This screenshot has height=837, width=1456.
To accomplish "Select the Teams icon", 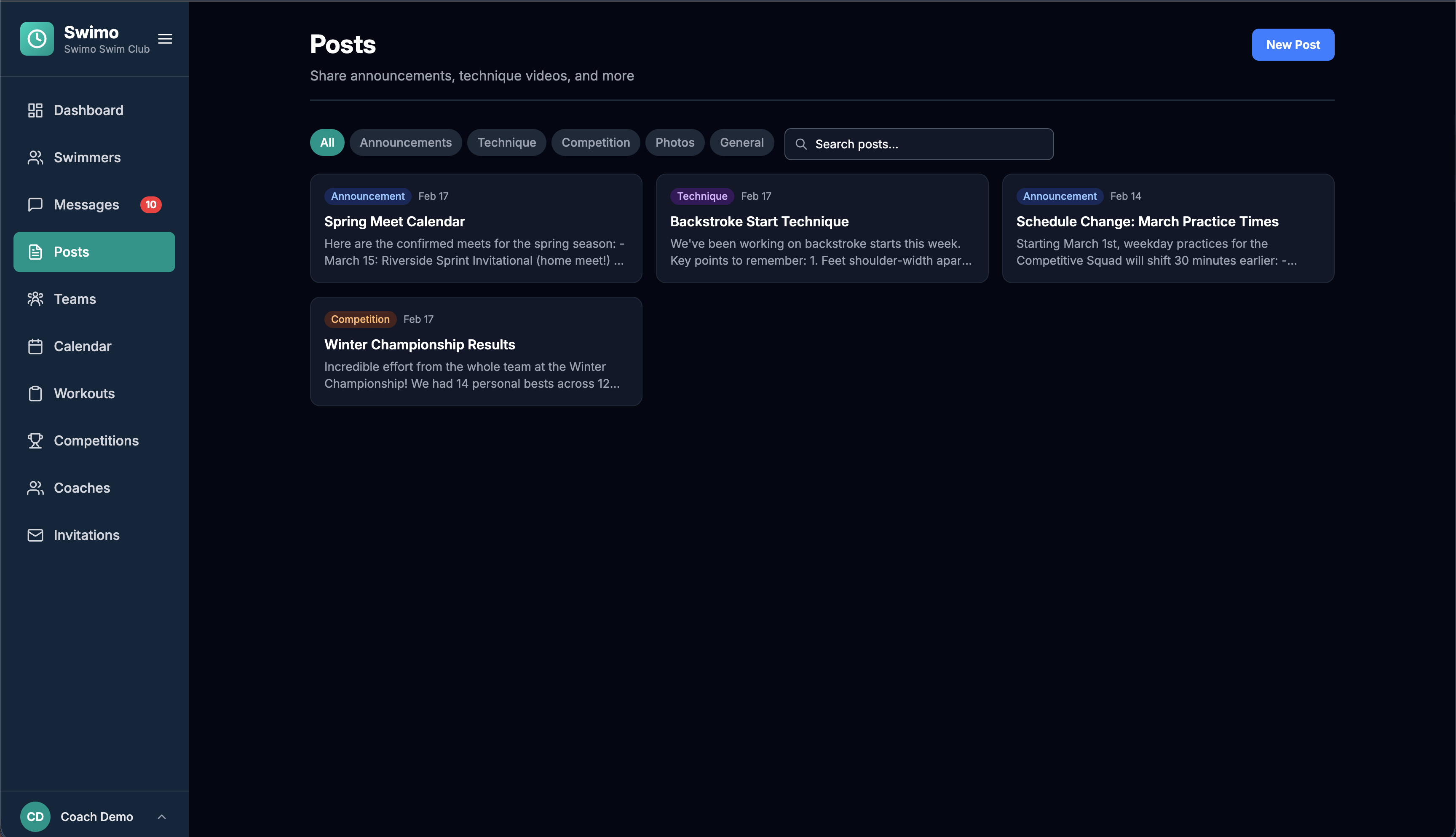I will (x=35, y=298).
